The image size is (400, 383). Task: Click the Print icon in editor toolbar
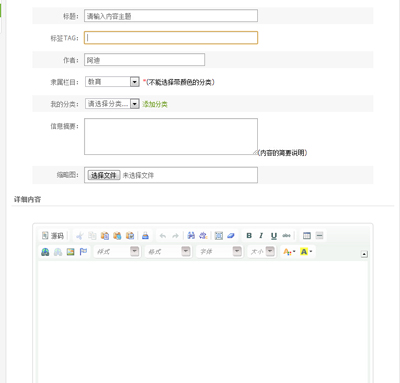145,236
